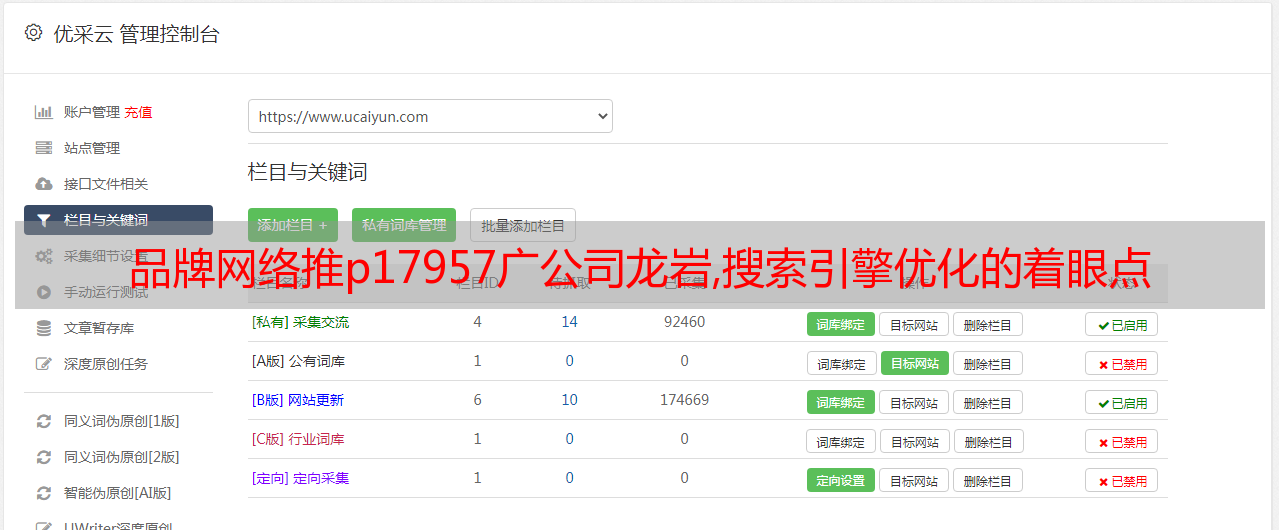Click the refresh icon for 同义词伪原创[2版]

(43, 457)
